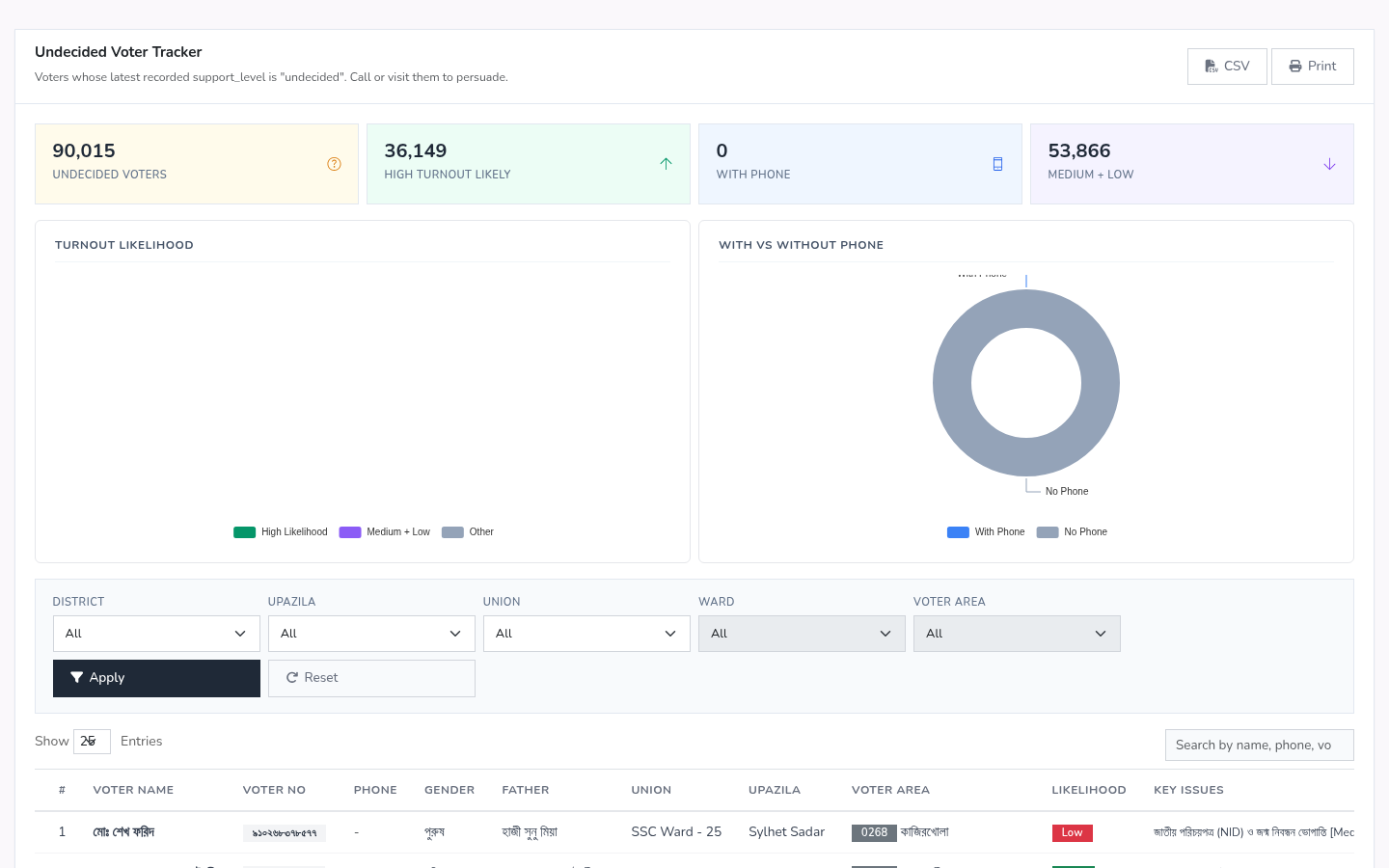Open the Union dropdown
The width and height of the screenshot is (1389, 868).
pos(586,634)
